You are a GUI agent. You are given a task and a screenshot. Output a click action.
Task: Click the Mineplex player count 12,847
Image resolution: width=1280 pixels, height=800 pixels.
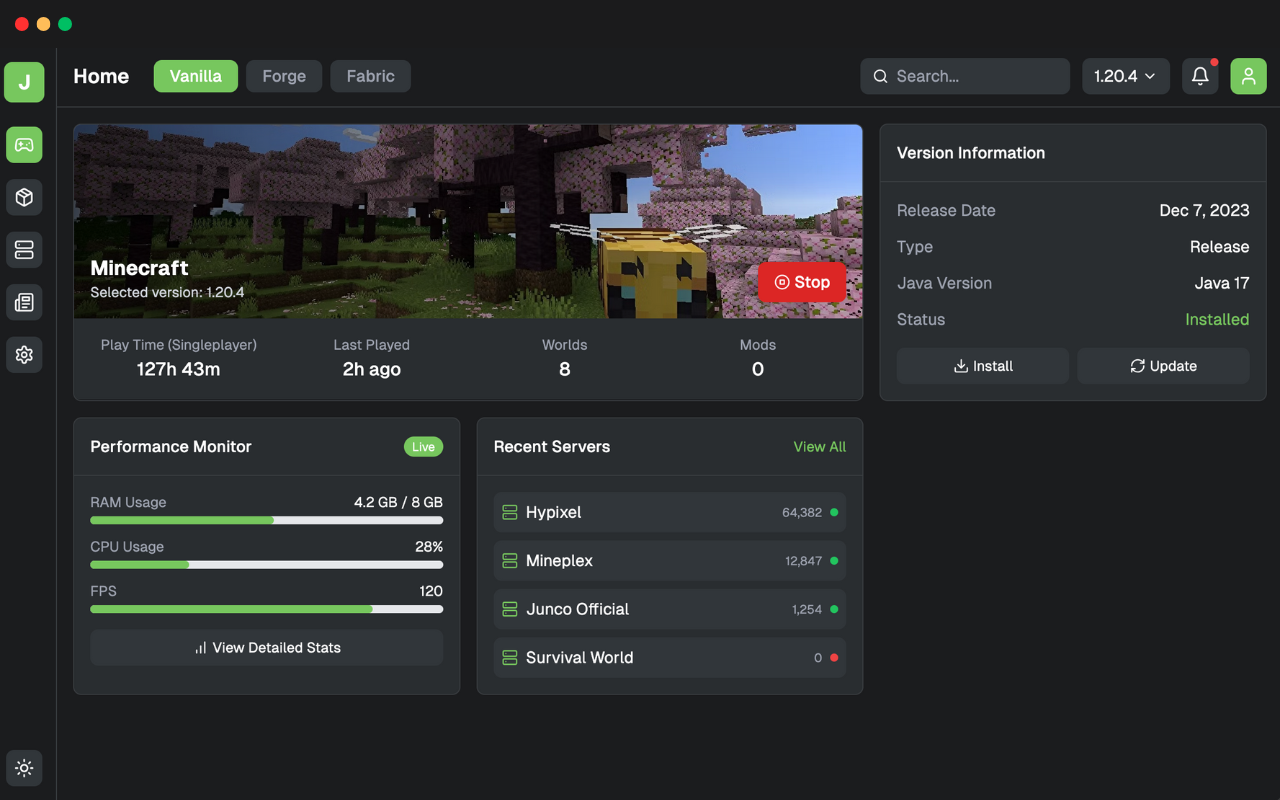click(804, 561)
